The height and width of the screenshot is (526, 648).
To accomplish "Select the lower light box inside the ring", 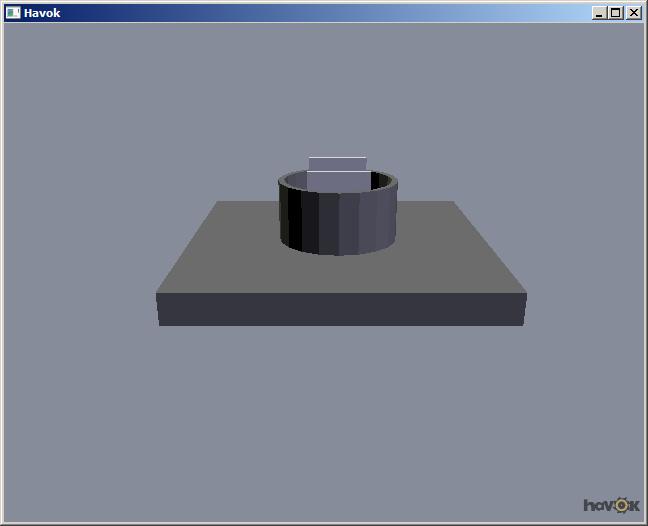I will 338,181.
